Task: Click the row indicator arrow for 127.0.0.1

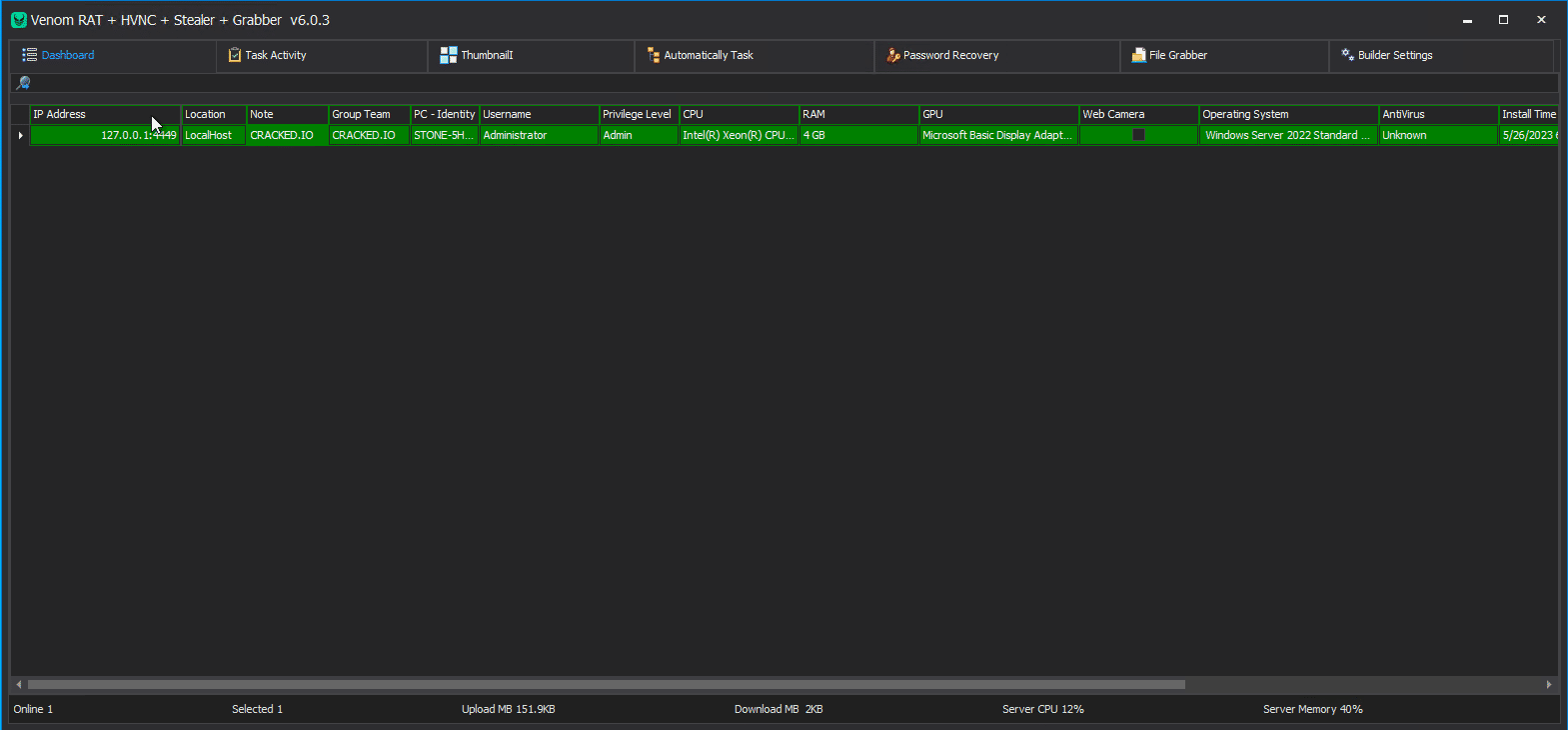Action: [20, 135]
